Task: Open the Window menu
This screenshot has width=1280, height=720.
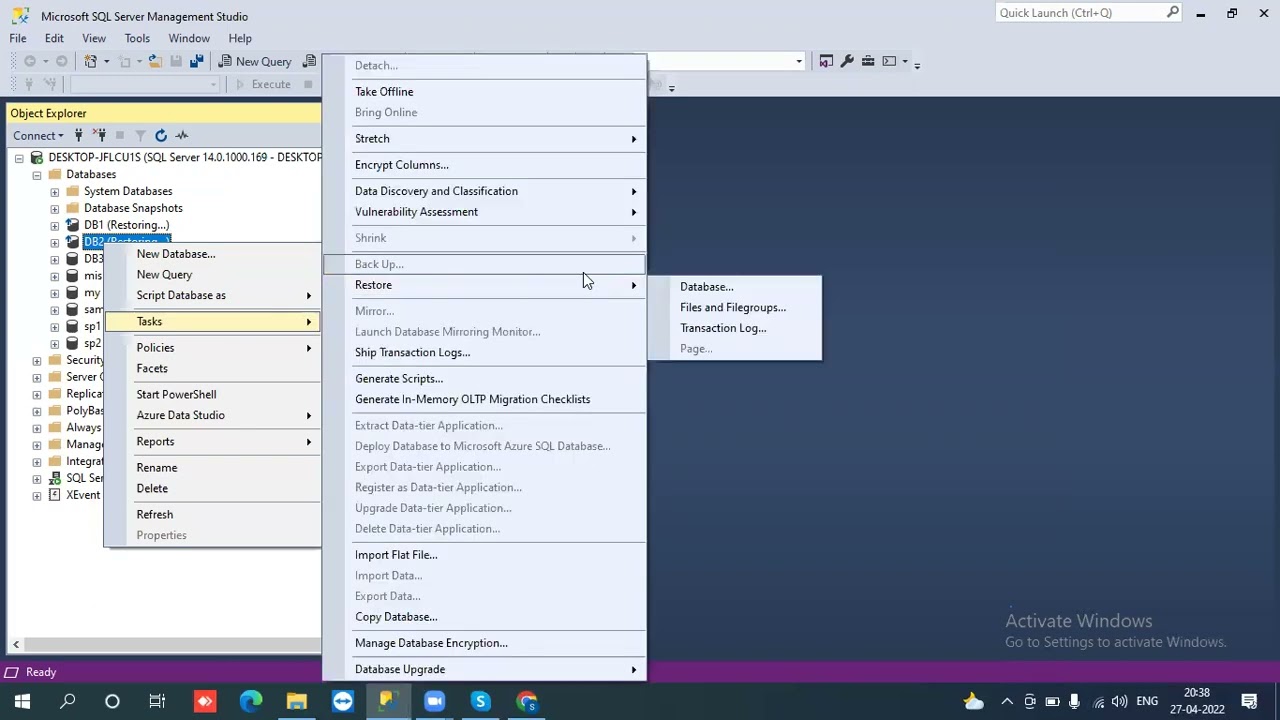Action: point(189,38)
